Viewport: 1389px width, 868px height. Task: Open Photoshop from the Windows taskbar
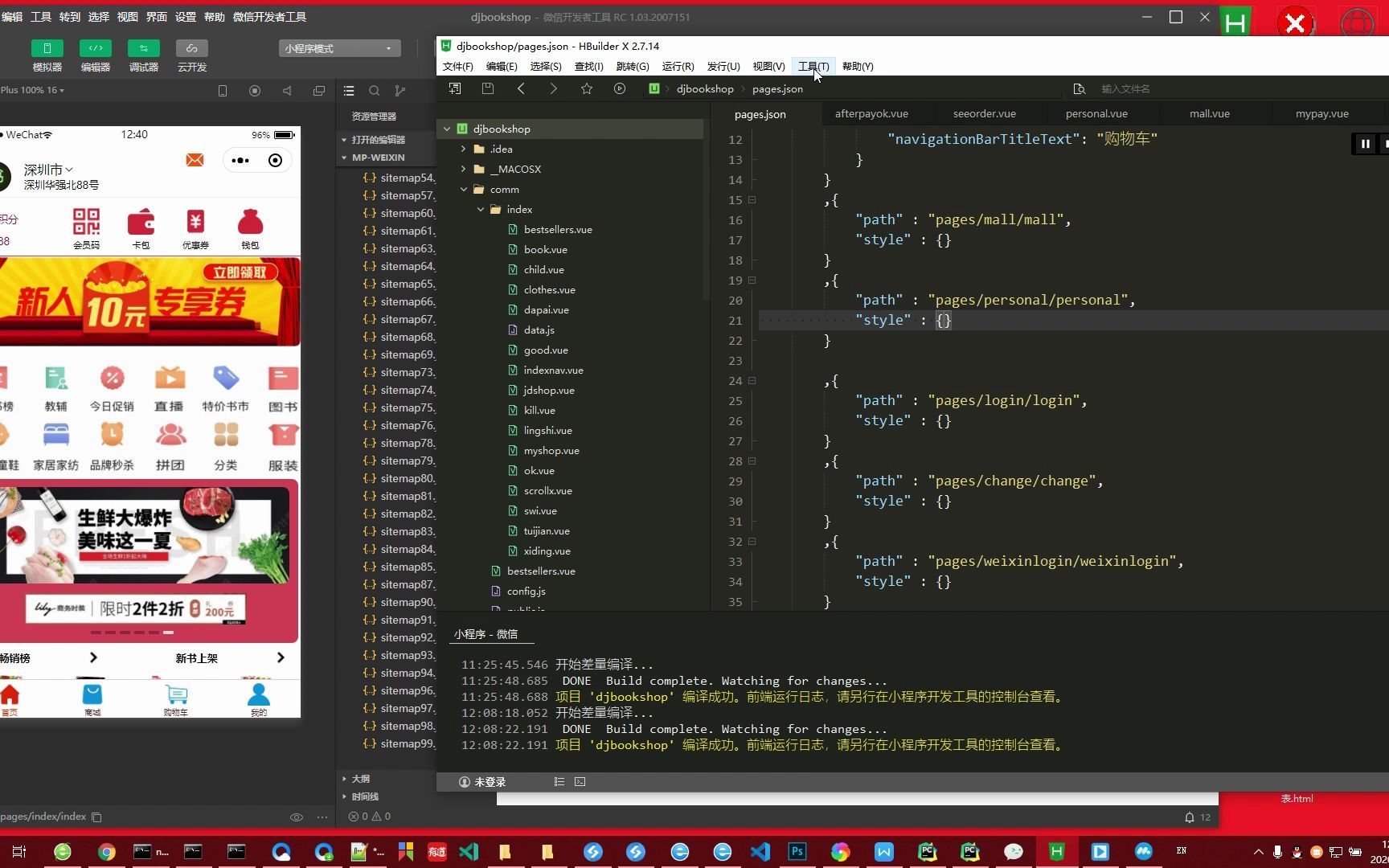(797, 851)
